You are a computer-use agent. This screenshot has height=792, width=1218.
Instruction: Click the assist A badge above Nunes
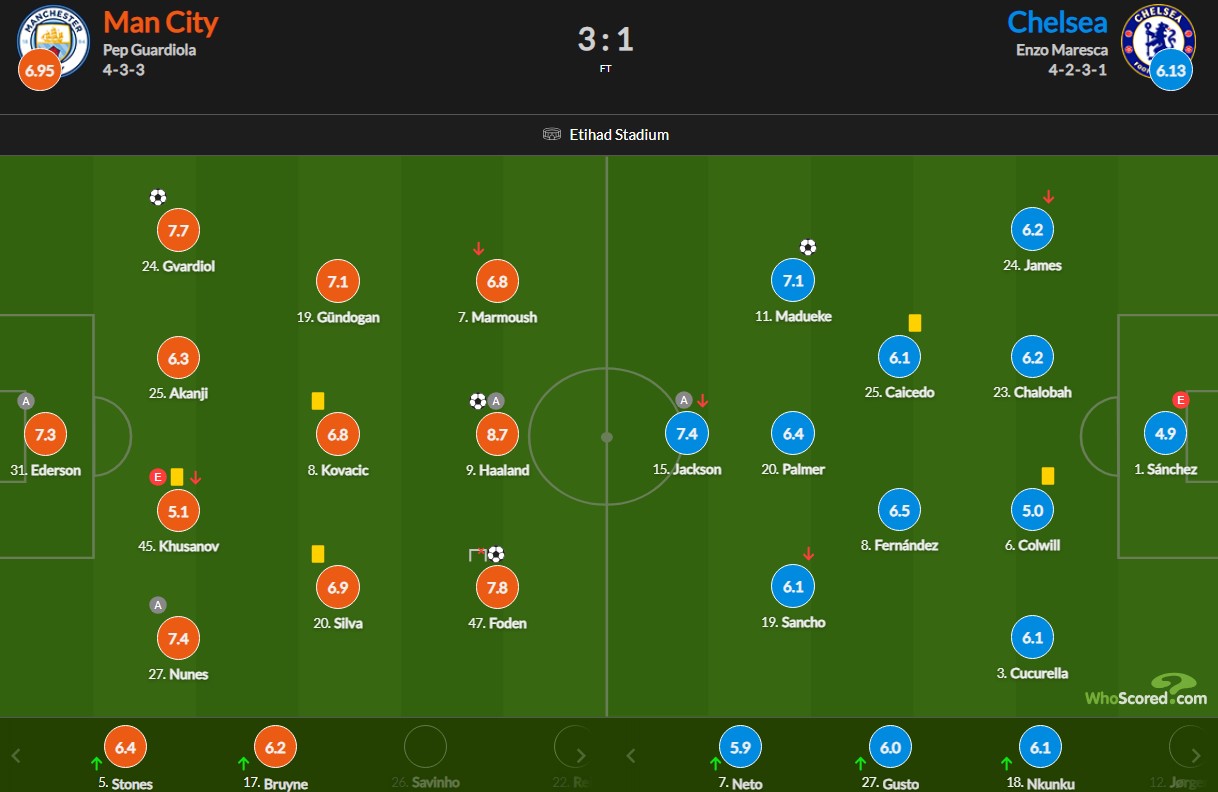pyautogui.click(x=157, y=604)
